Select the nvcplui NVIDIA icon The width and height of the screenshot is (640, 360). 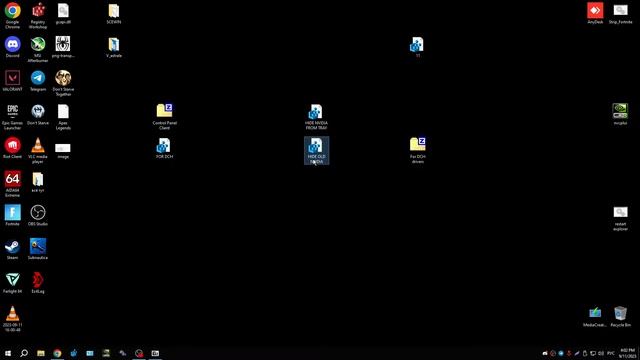(x=620, y=114)
